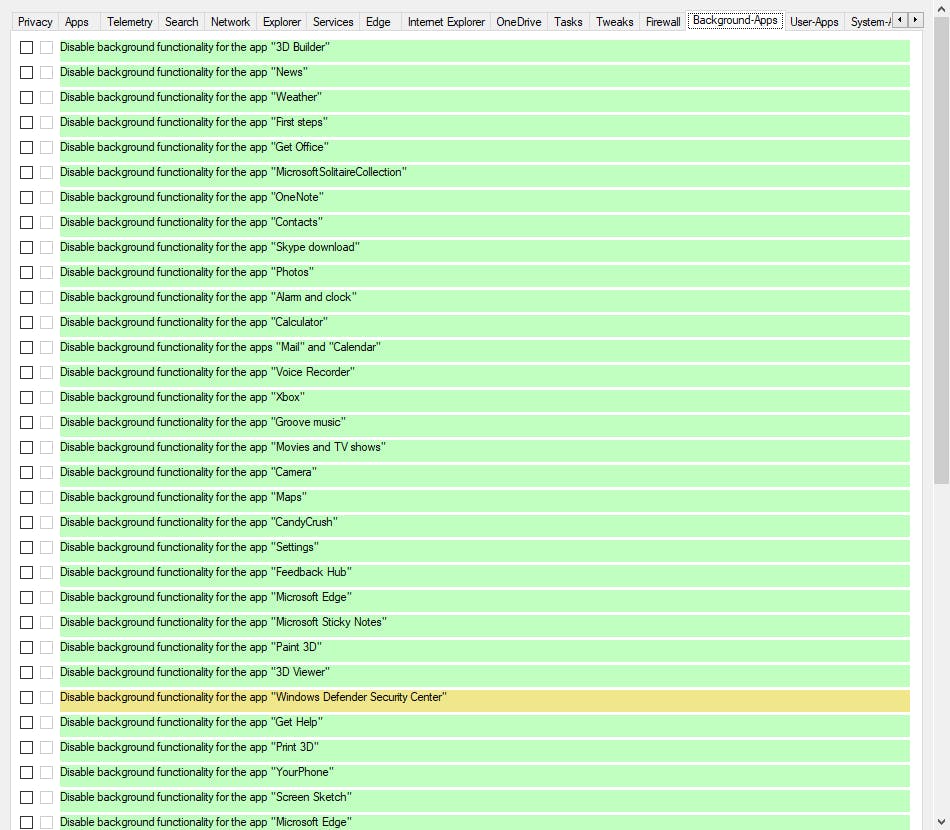The width and height of the screenshot is (950, 830).
Task: Toggle the "Alarm and clock" row checkbox
Action: click(26, 297)
